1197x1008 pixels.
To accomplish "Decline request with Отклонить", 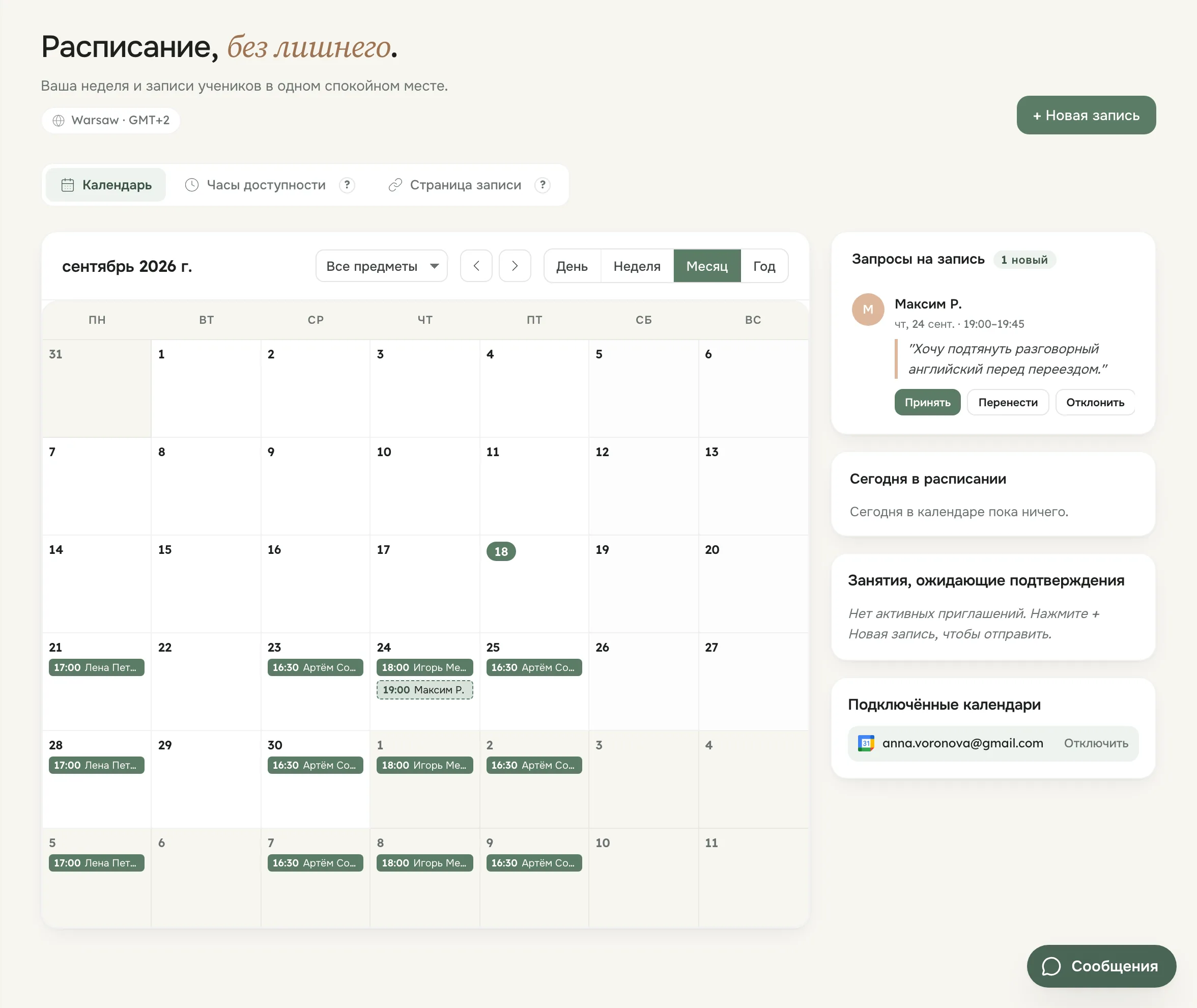I will coord(1095,402).
